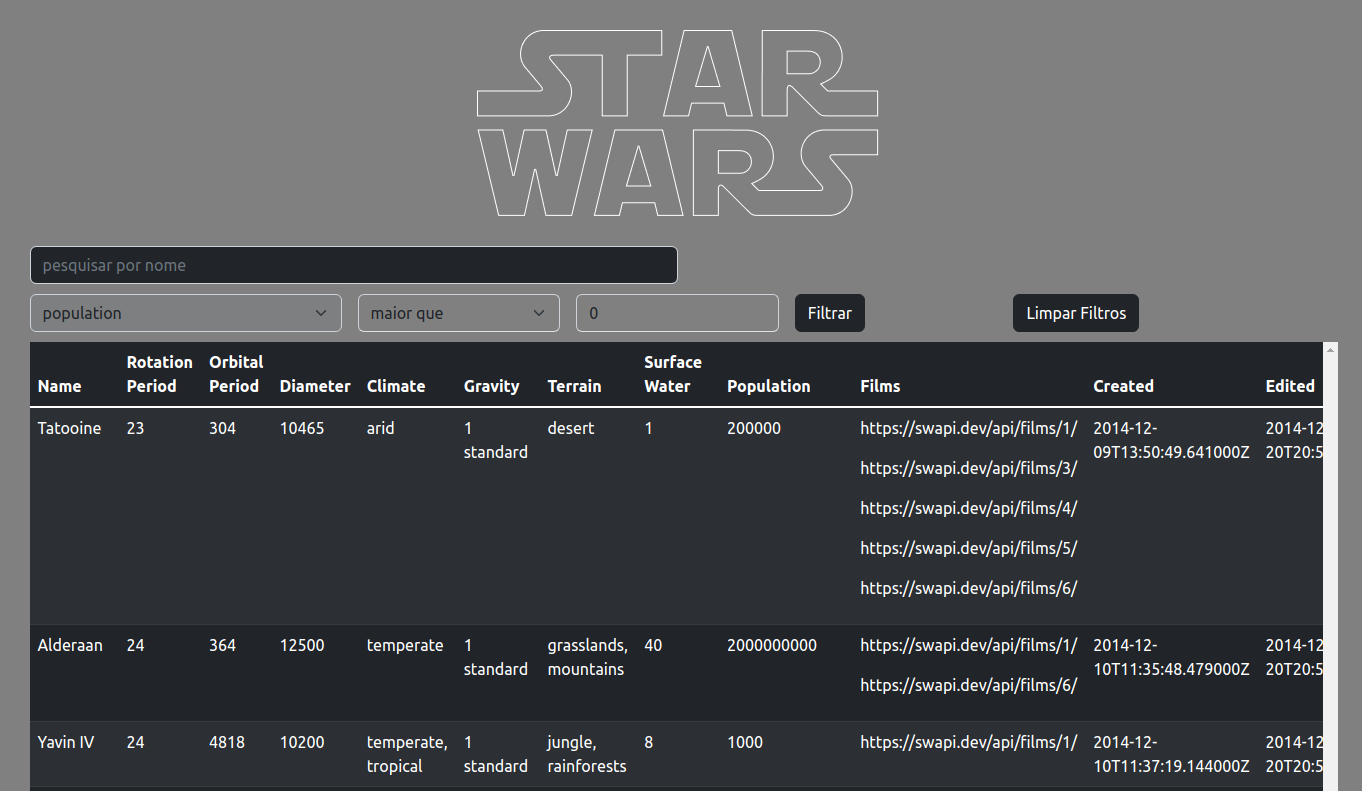The width and height of the screenshot is (1362, 791).
Task: Click the Terrain column header
Action: point(575,386)
